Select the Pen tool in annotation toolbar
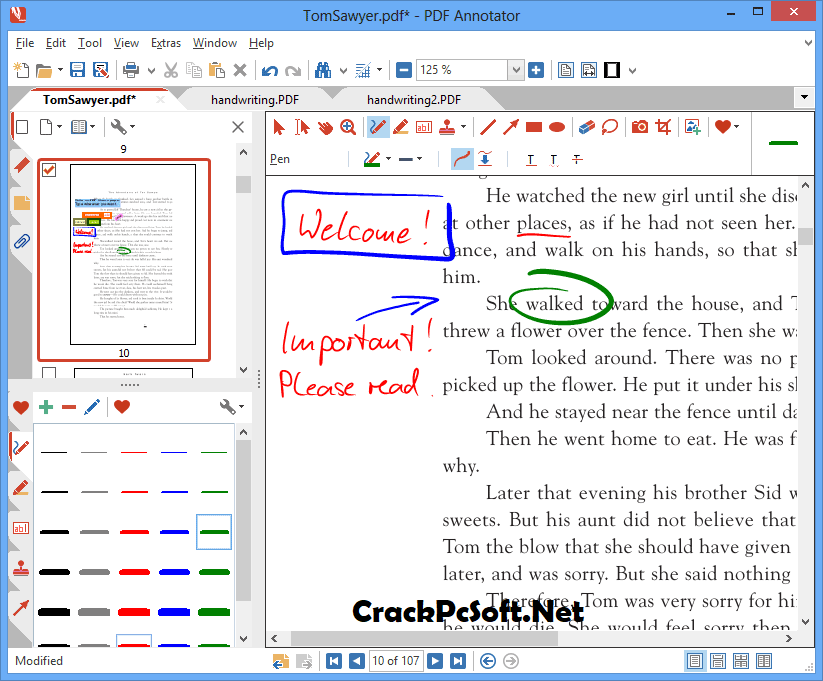This screenshot has height=681, width=823. click(378, 127)
